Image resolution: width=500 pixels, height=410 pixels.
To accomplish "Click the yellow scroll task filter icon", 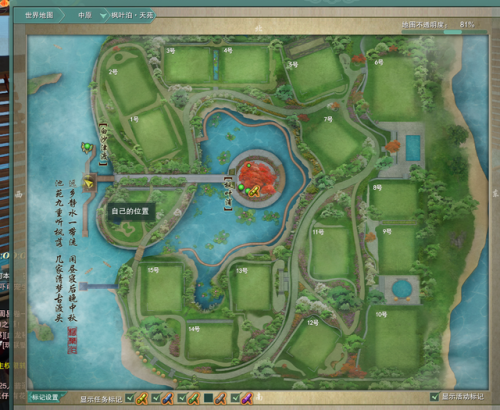I will pos(142,398).
